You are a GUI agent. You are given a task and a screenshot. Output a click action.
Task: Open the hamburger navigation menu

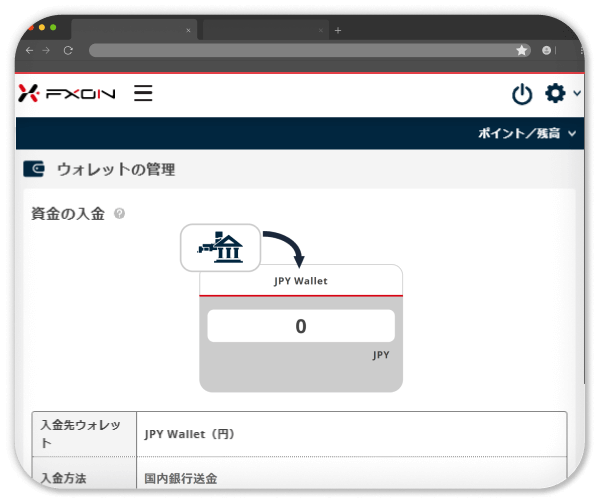pos(143,93)
